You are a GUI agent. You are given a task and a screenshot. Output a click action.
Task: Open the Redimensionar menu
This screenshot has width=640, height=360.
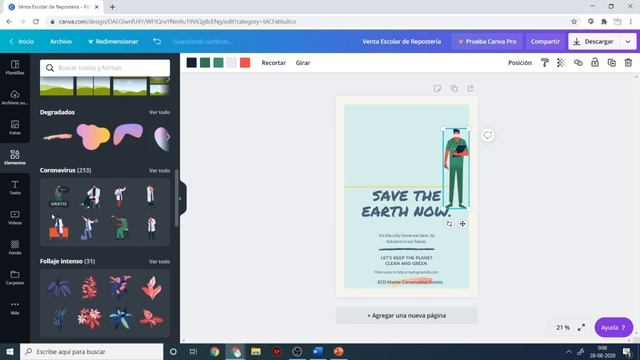click(x=113, y=41)
